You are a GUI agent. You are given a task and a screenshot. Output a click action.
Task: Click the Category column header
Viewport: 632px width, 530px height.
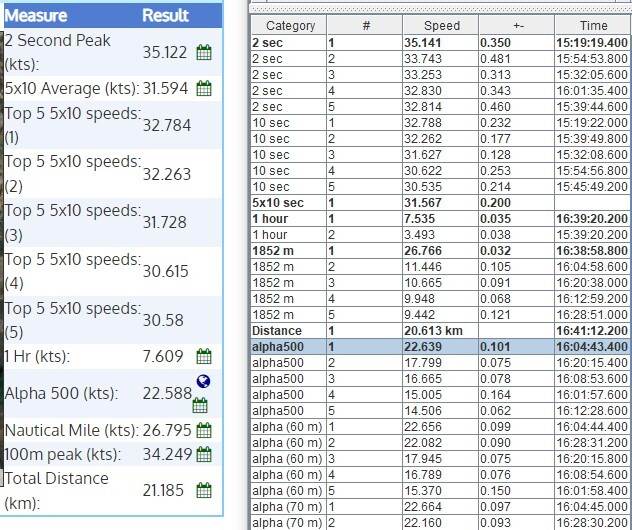[288, 25]
